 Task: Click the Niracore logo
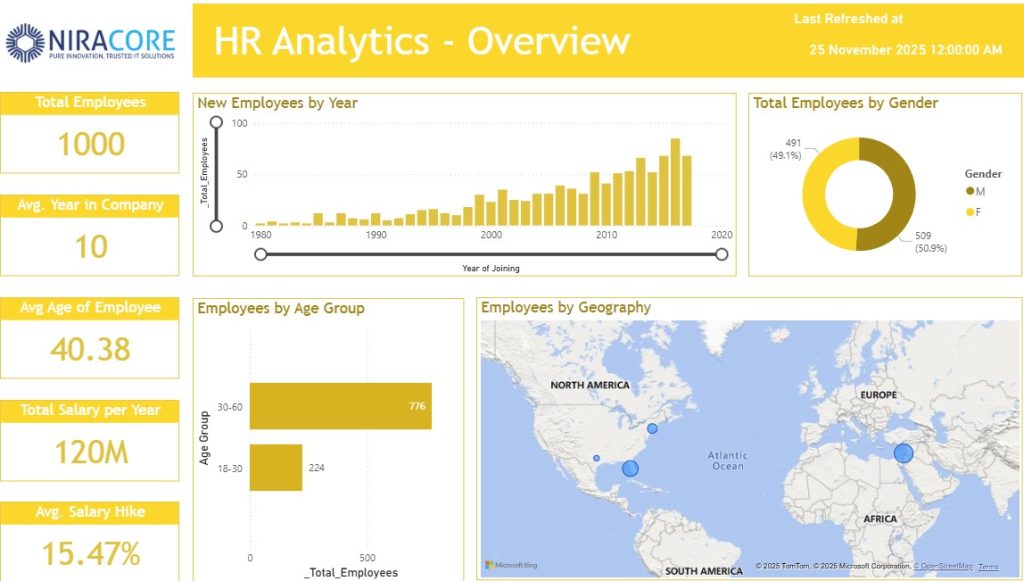point(90,42)
